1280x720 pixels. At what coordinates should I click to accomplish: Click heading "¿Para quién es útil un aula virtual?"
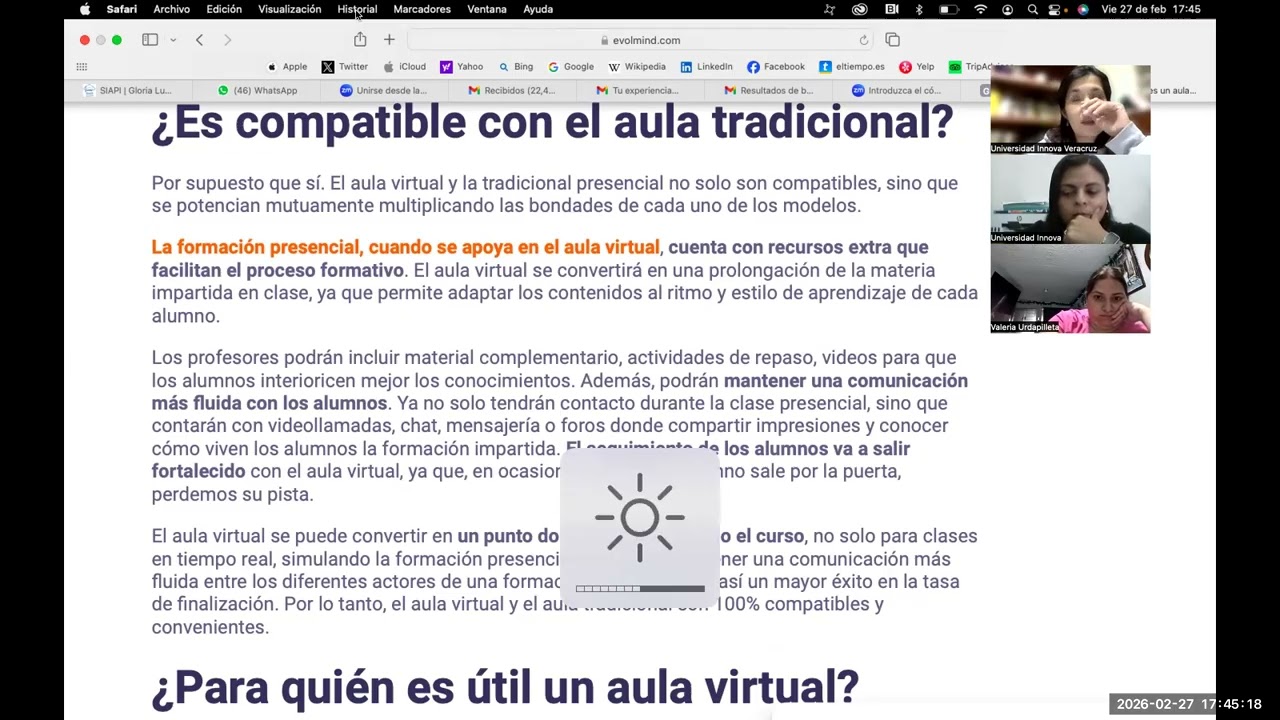click(x=505, y=688)
